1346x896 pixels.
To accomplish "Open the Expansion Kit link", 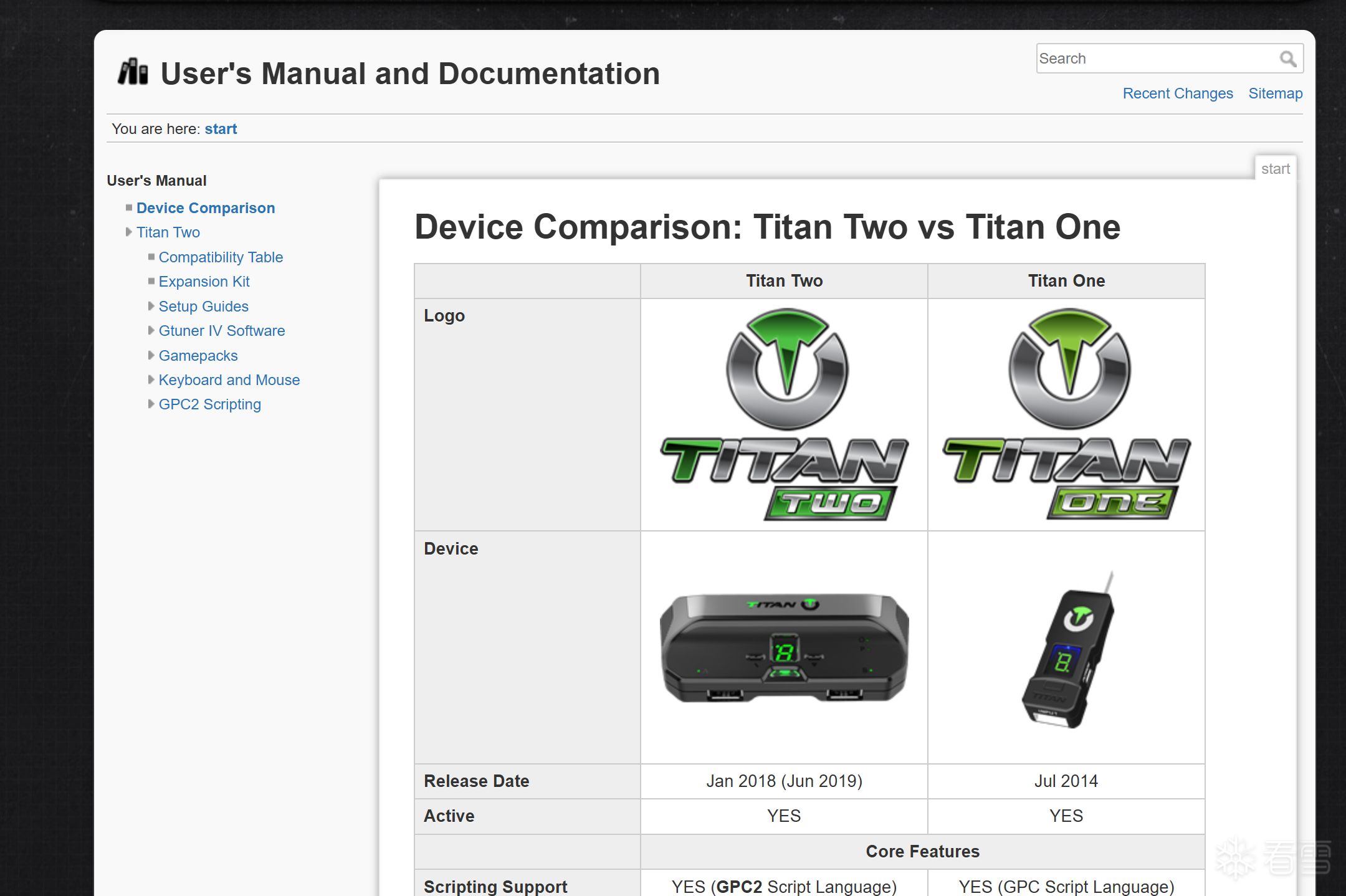I will pyautogui.click(x=204, y=282).
